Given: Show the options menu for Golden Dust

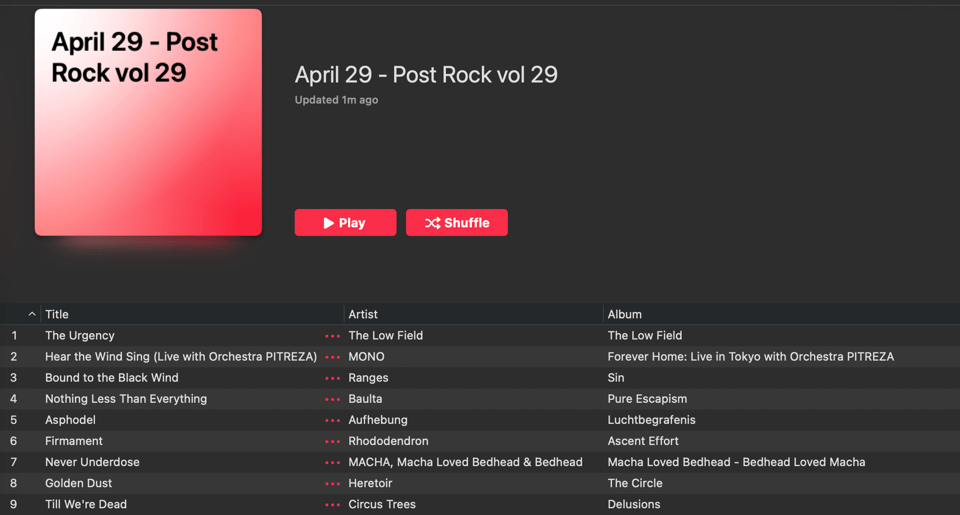Looking at the screenshot, I should click(x=332, y=483).
